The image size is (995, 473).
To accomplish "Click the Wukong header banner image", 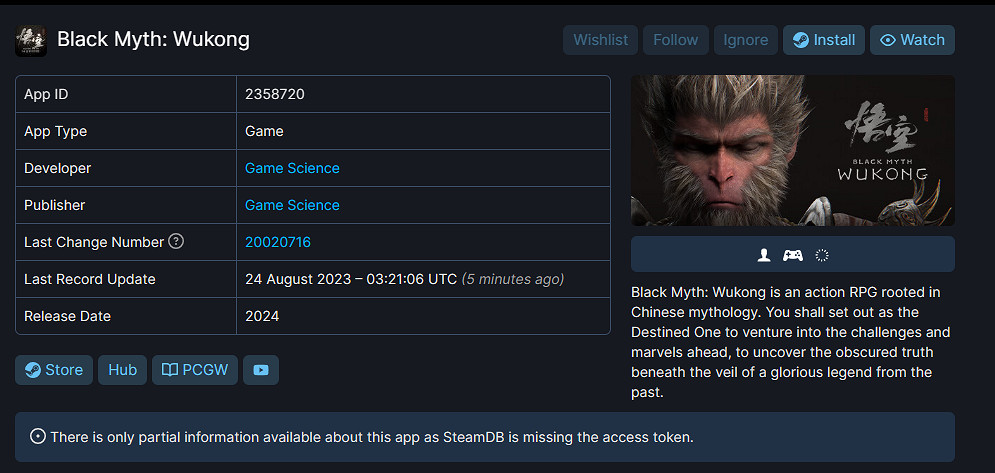I will coord(792,150).
